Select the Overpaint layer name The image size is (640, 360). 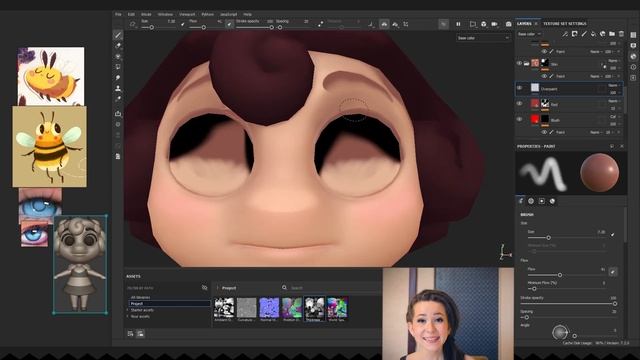[549, 89]
